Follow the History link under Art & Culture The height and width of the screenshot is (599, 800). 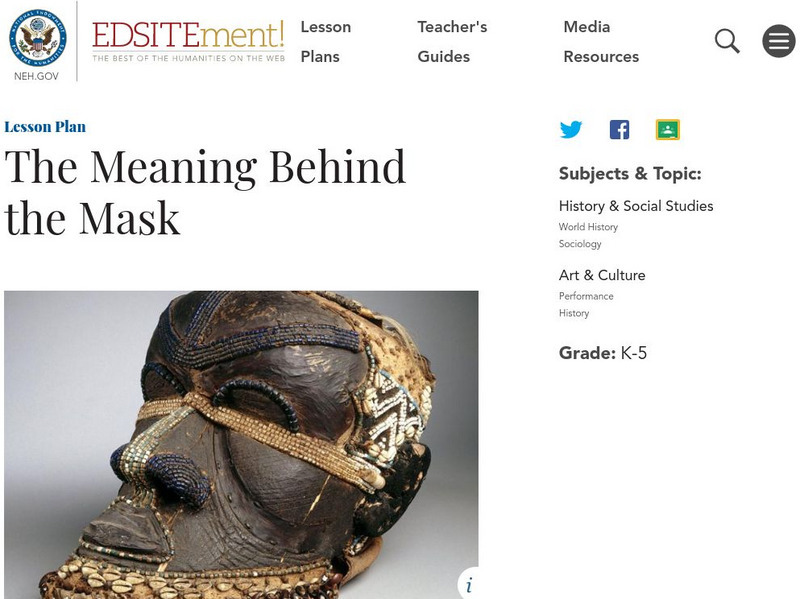(x=574, y=313)
